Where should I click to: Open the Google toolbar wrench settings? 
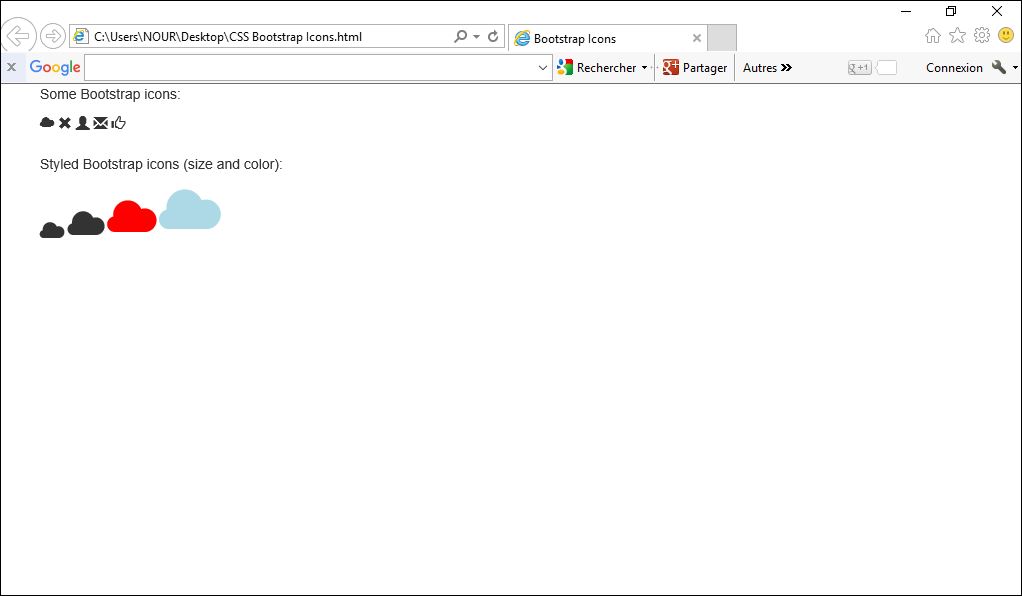click(x=999, y=67)
